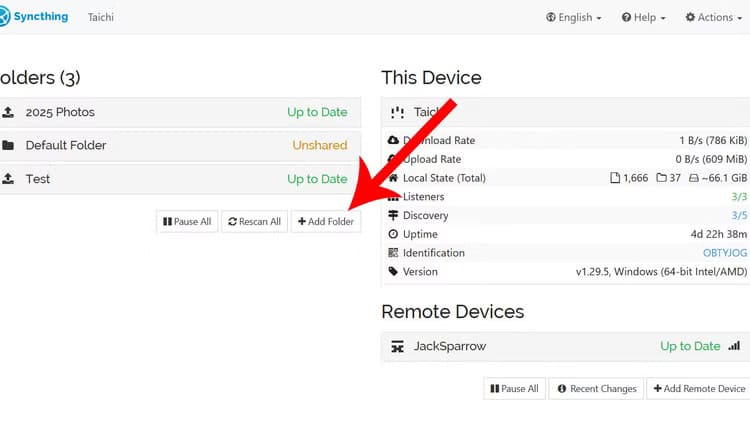Screen dimensions: 750x422
Task: Click the upload icon beside Test folder
Action: pos(8,179)
